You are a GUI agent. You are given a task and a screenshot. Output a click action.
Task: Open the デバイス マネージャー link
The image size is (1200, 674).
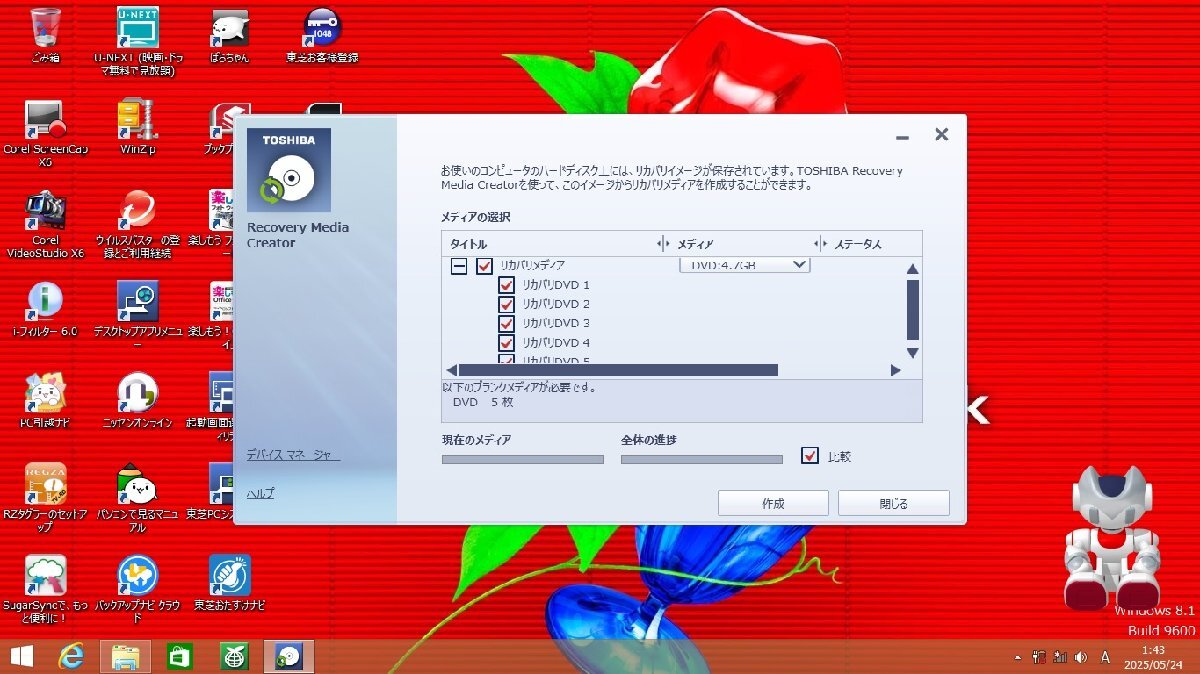294,455
